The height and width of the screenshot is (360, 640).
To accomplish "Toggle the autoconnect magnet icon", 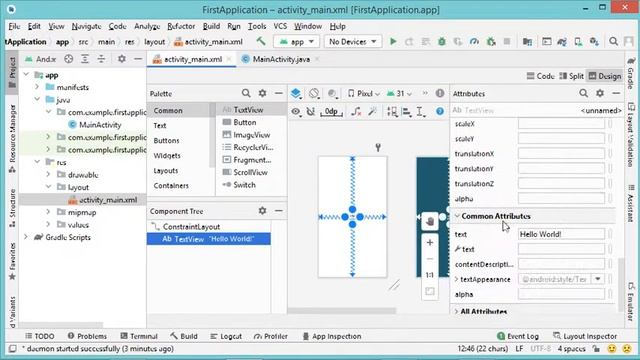I will 311,111.
